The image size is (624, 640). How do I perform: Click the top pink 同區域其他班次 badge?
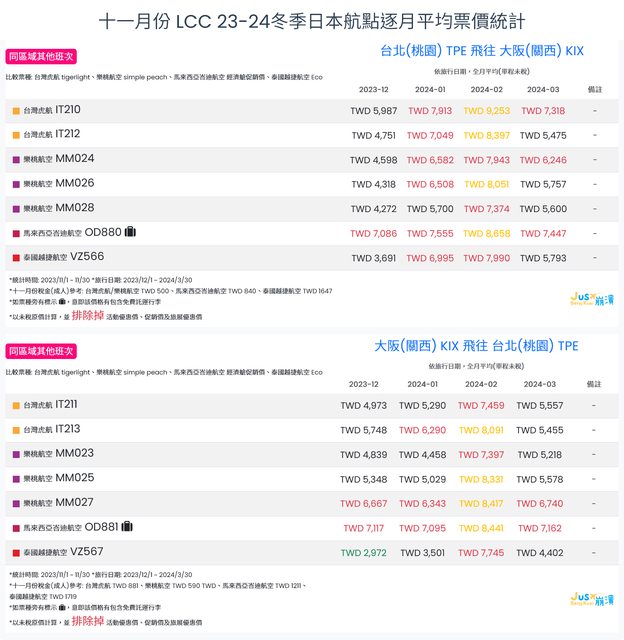click(41, 57)
